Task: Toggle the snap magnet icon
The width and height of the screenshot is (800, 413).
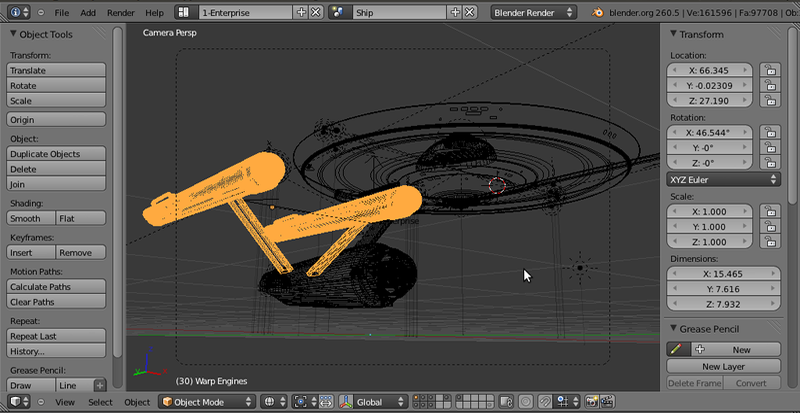Action: 546,402
